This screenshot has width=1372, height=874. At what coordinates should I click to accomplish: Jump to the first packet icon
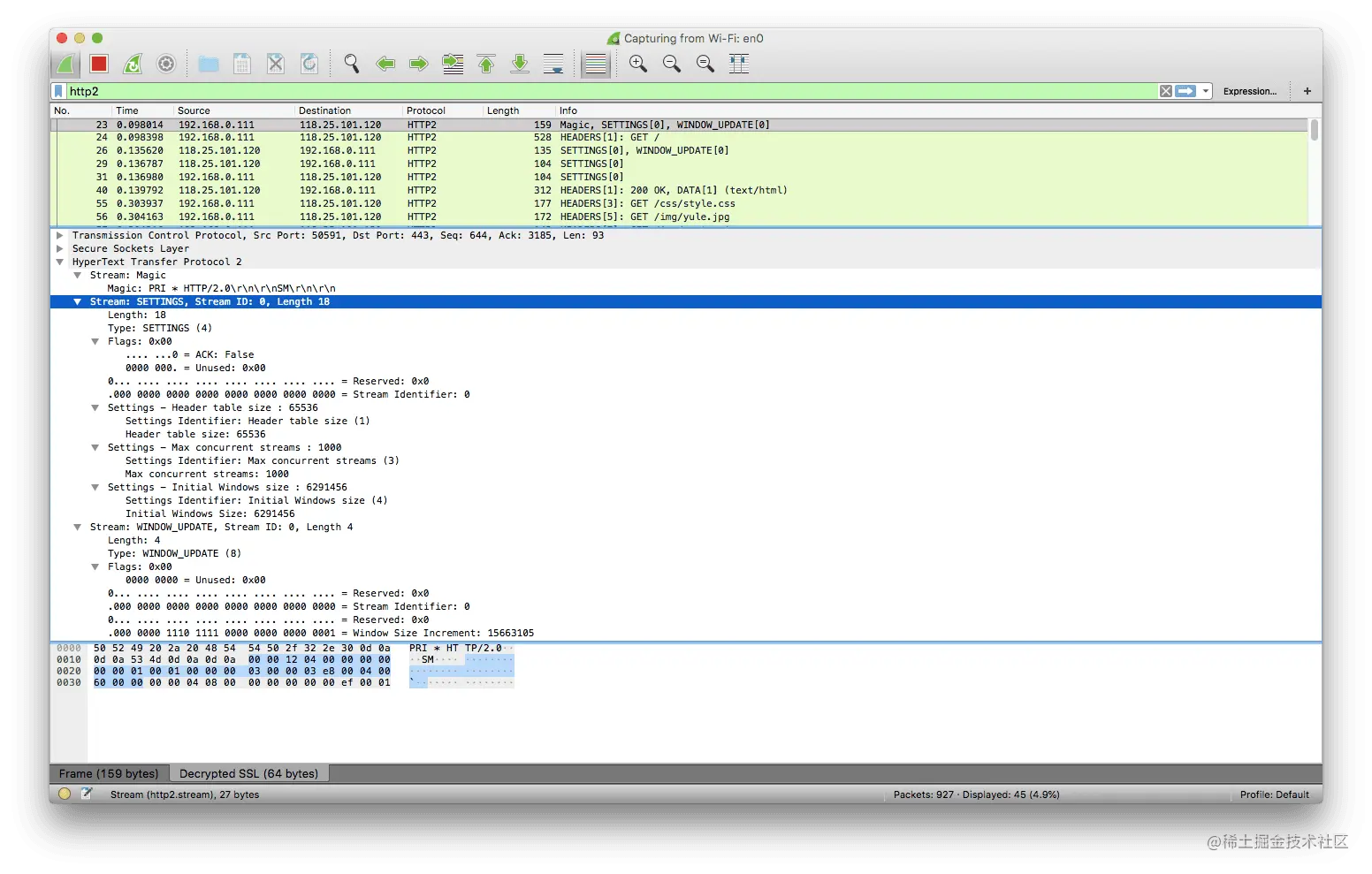[x=486, y=64]
